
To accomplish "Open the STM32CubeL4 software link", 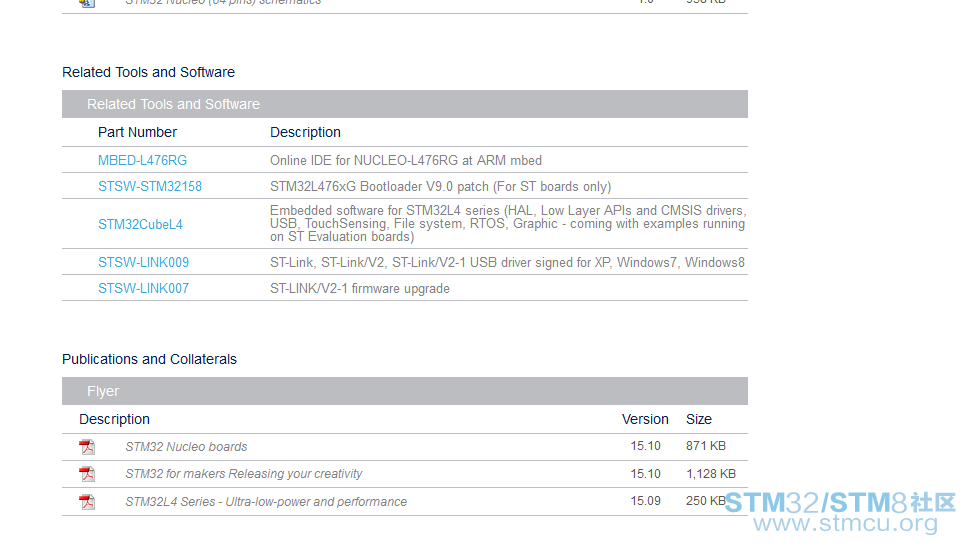I will (140, 225).
